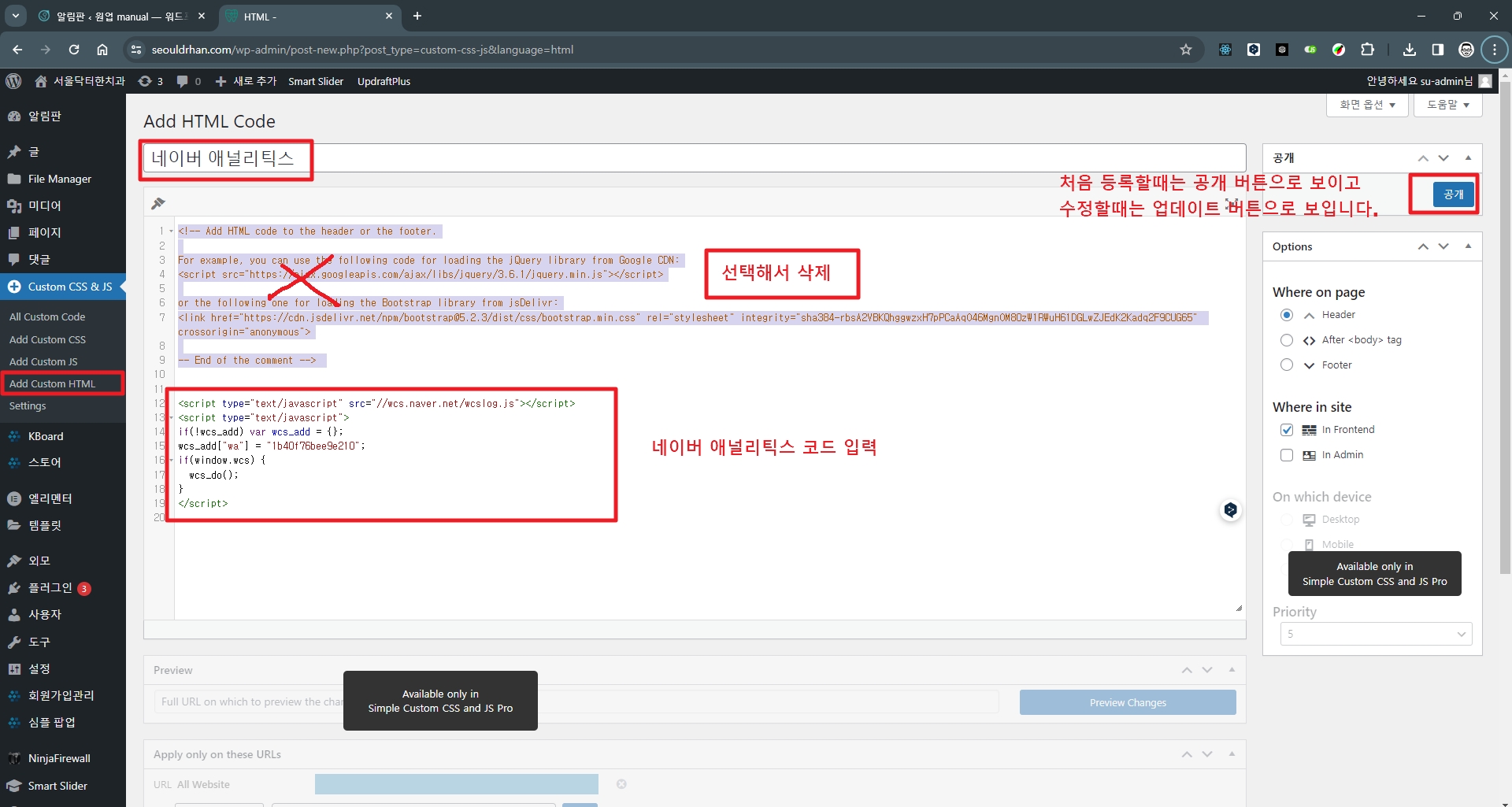Expand the 화면 옵션 screen options dropdown

pyautogui.click(x=1367, y=105)
